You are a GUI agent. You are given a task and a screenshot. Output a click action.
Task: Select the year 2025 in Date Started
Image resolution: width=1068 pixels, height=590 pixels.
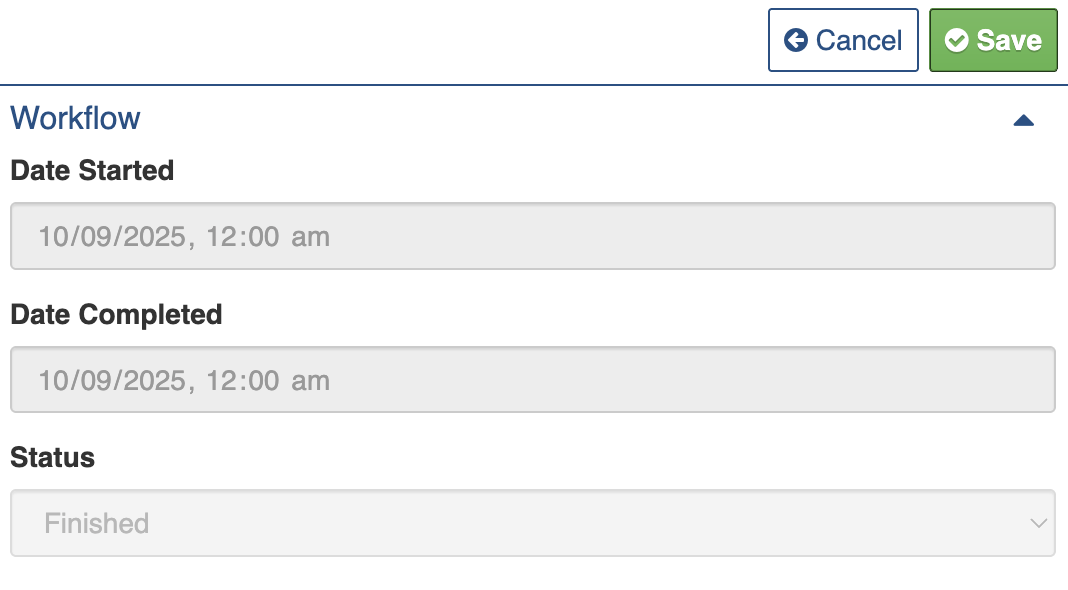click(156, 237)
